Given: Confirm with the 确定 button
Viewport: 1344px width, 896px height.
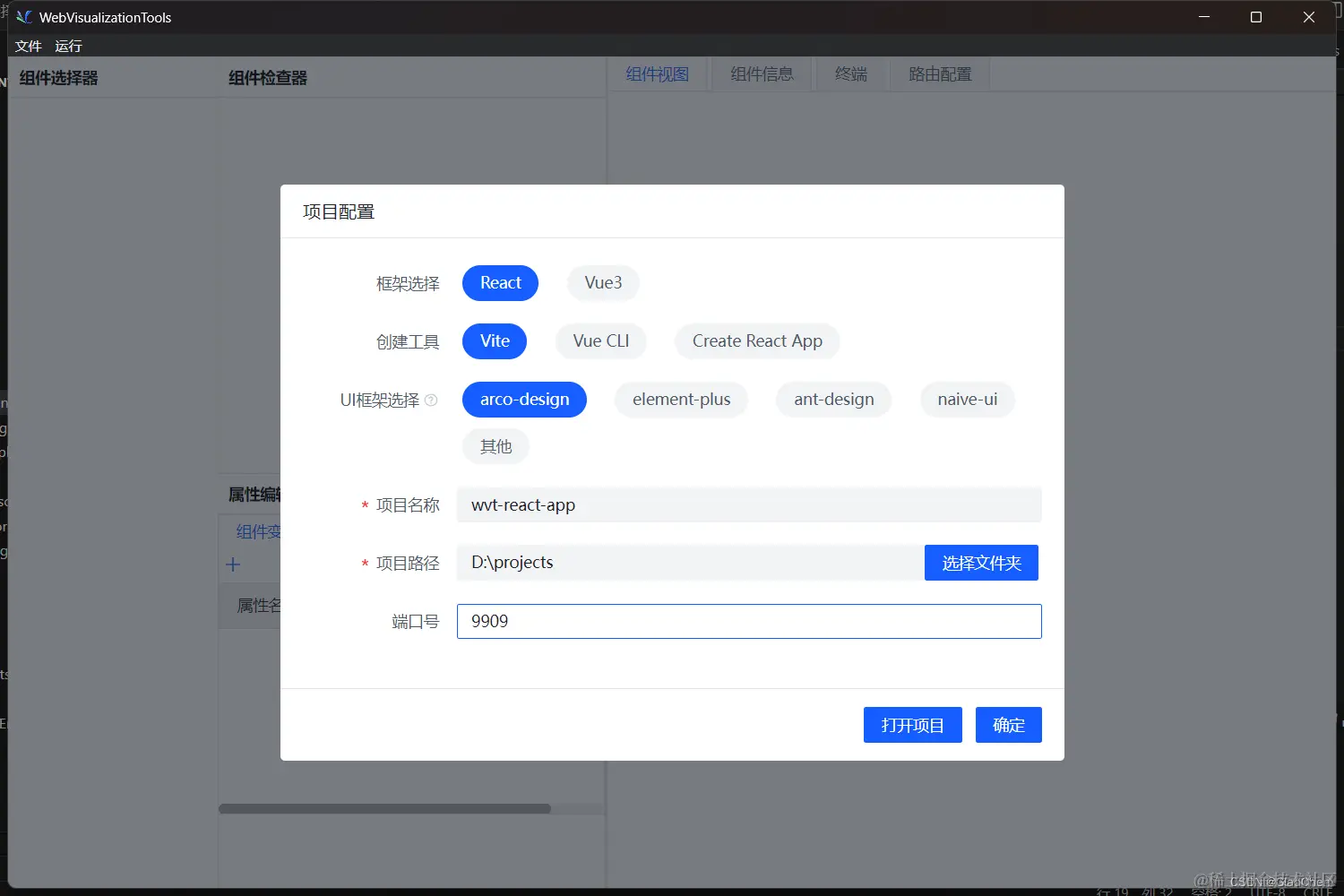Looking at the screenshot, I should click(x=1008, y=725).
